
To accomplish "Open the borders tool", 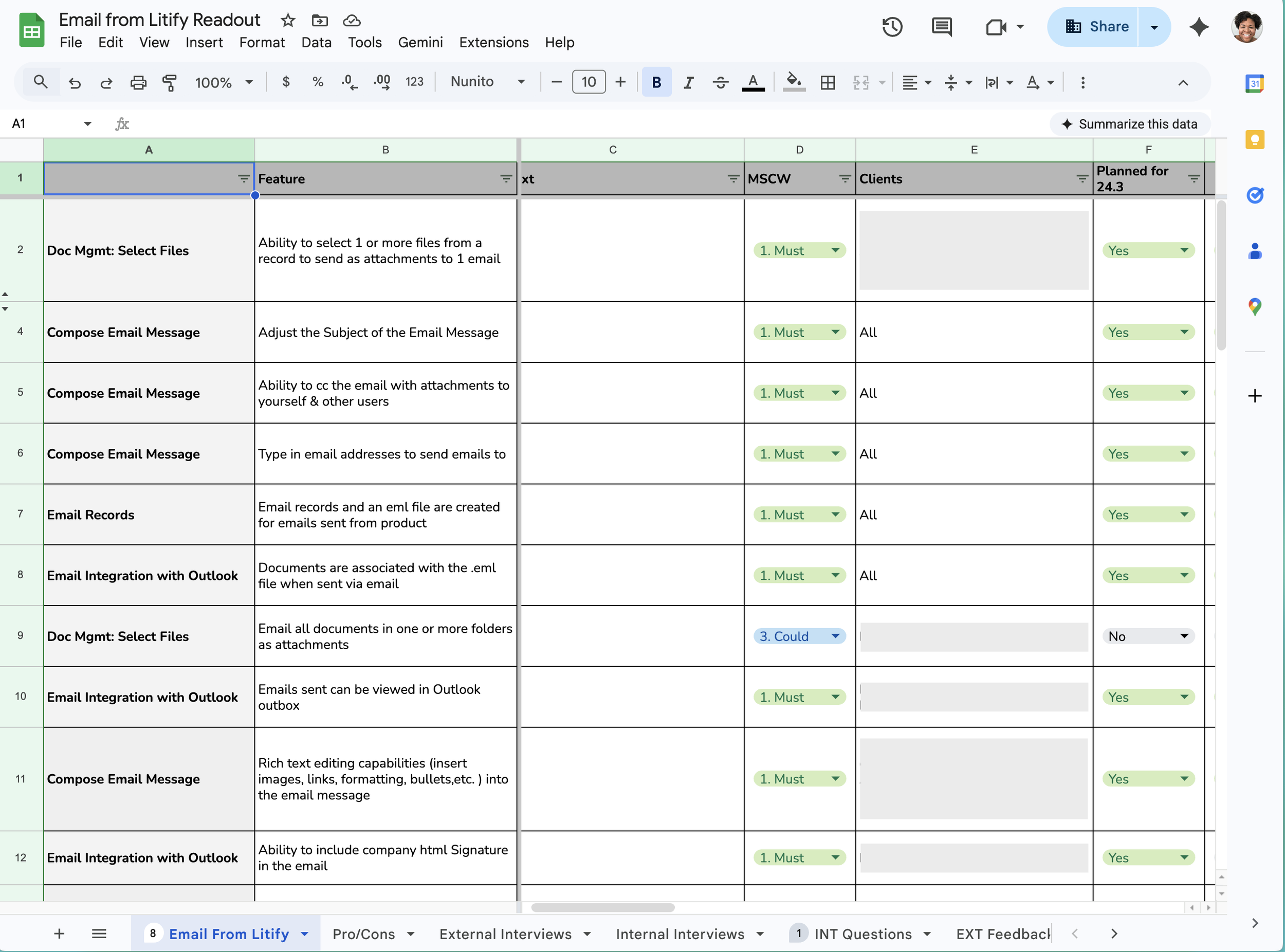I will tap(828, 82).
